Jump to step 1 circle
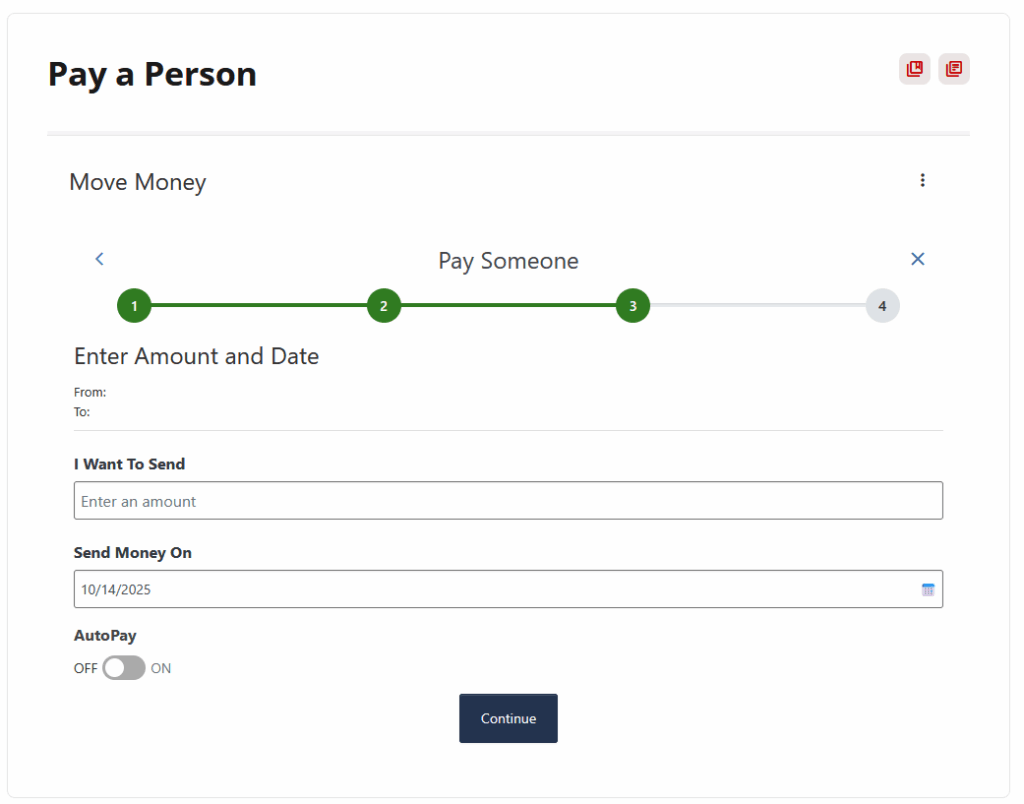 pyautogui.click(x=134, y=306)
